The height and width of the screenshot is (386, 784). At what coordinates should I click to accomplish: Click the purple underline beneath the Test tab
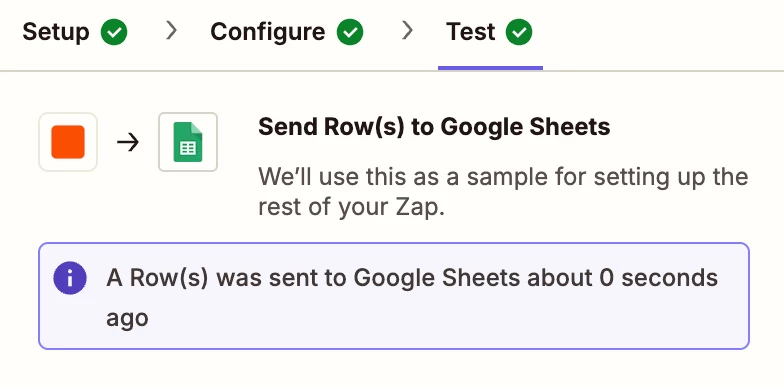(x=490, y=68)
